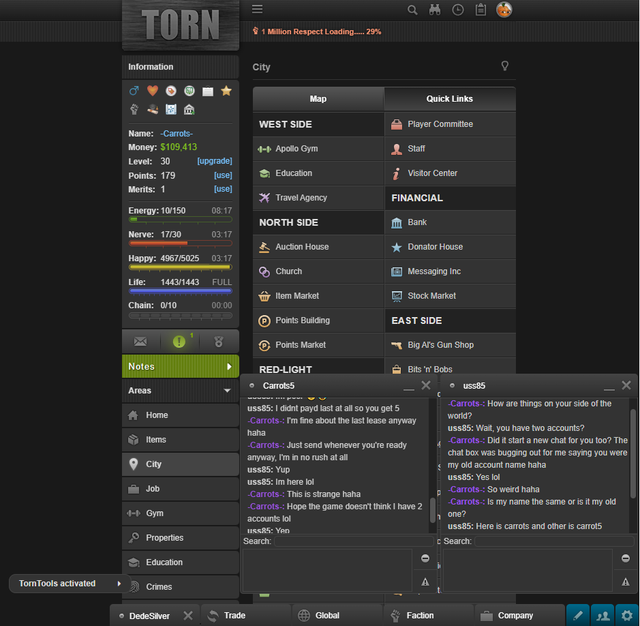This screenshot has height=626, width=640.
Task: Go to Gym in sidebar
Action: coord(180,513)
